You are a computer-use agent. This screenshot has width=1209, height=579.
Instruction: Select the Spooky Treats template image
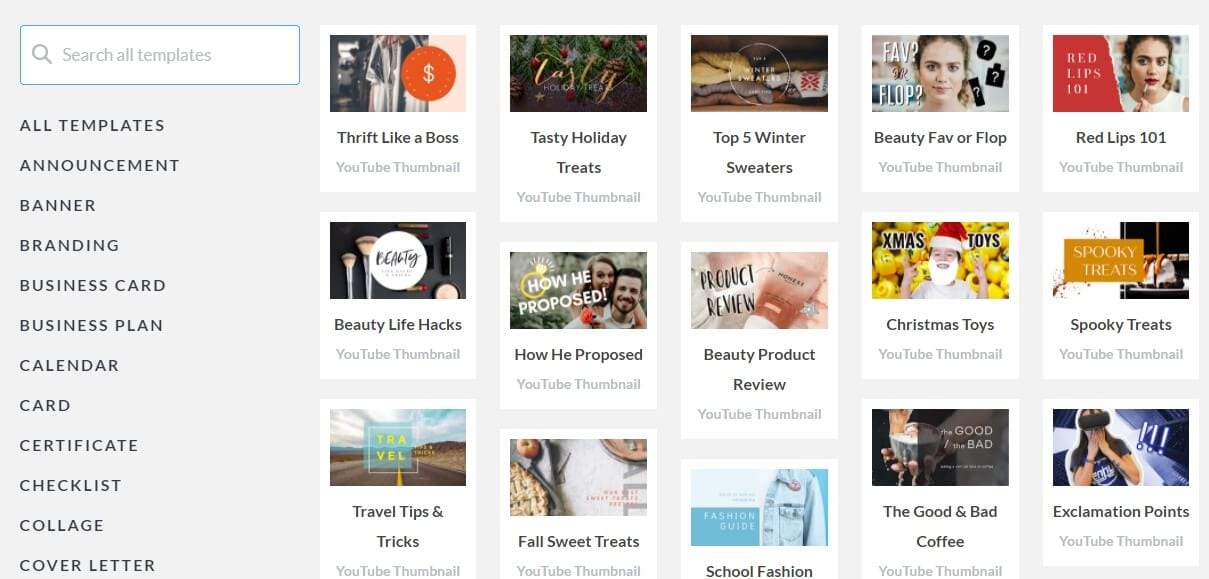coord(1121,260)
